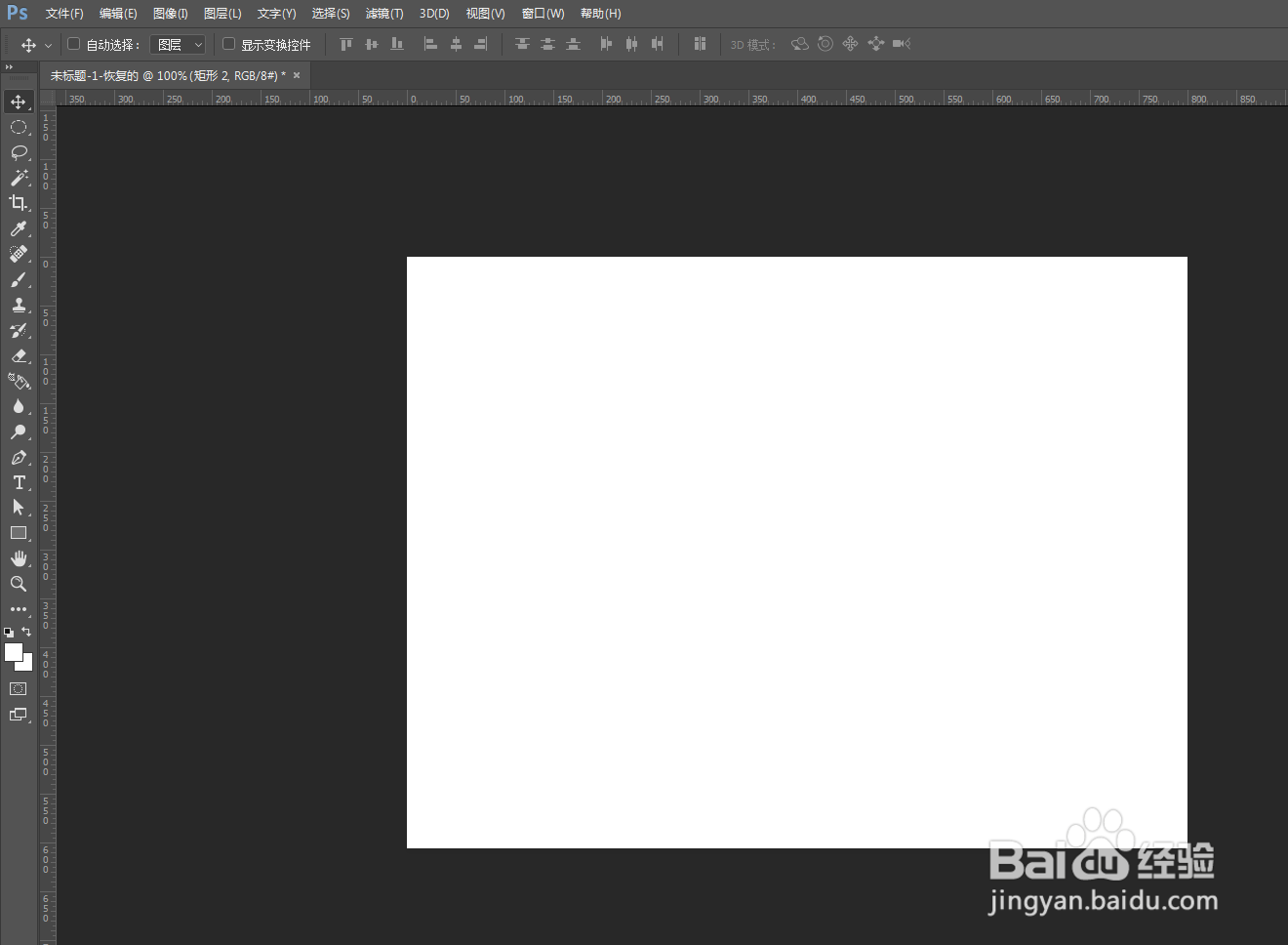This screenshot has height=945, width=1288.
Task: Swap foreground and background colors
Action: coord(26,632)
